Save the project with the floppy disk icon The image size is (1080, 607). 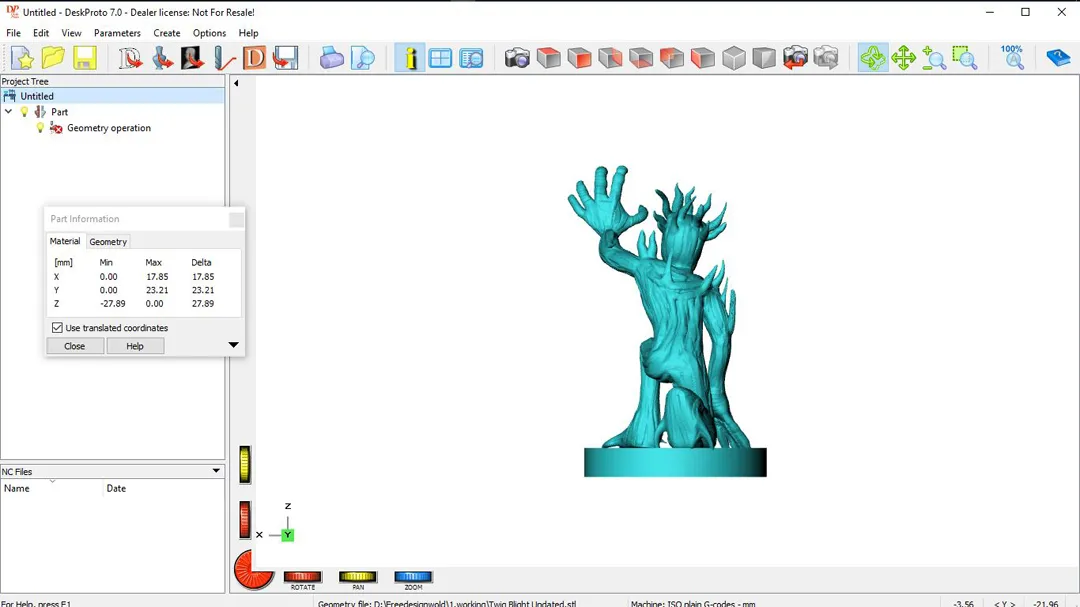[84, 58]
